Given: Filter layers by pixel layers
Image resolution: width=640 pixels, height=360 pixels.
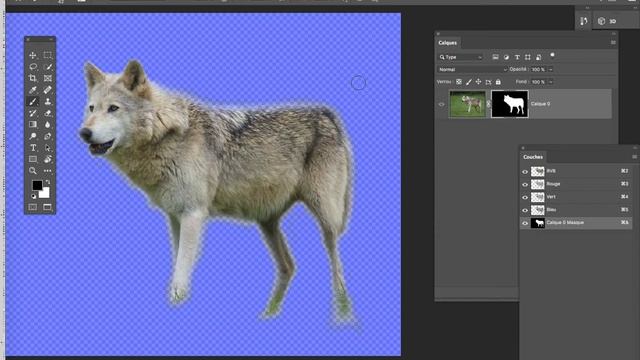Looking at the screenshot, I should click(x=495, y=57).
